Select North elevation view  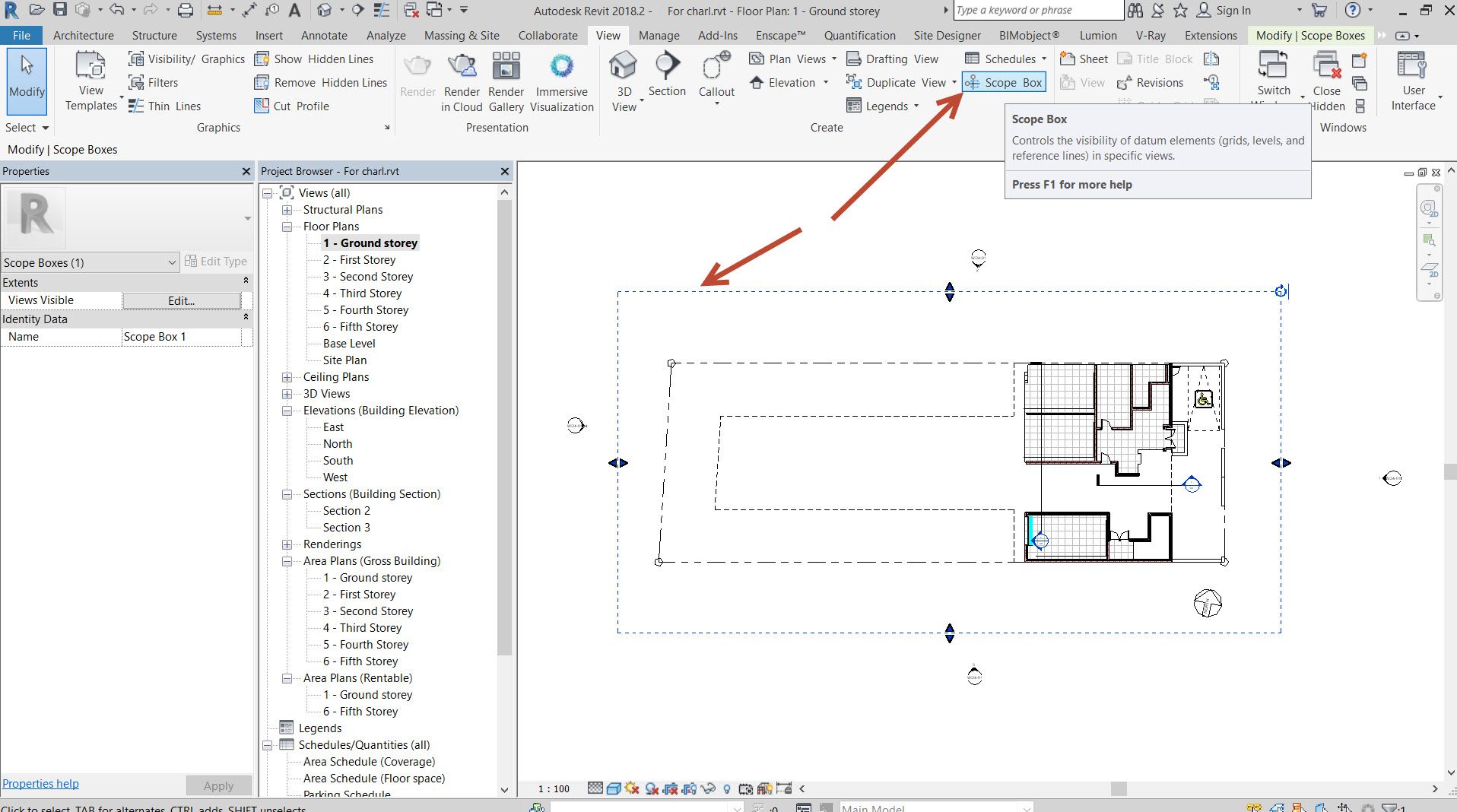pos(338,444)
